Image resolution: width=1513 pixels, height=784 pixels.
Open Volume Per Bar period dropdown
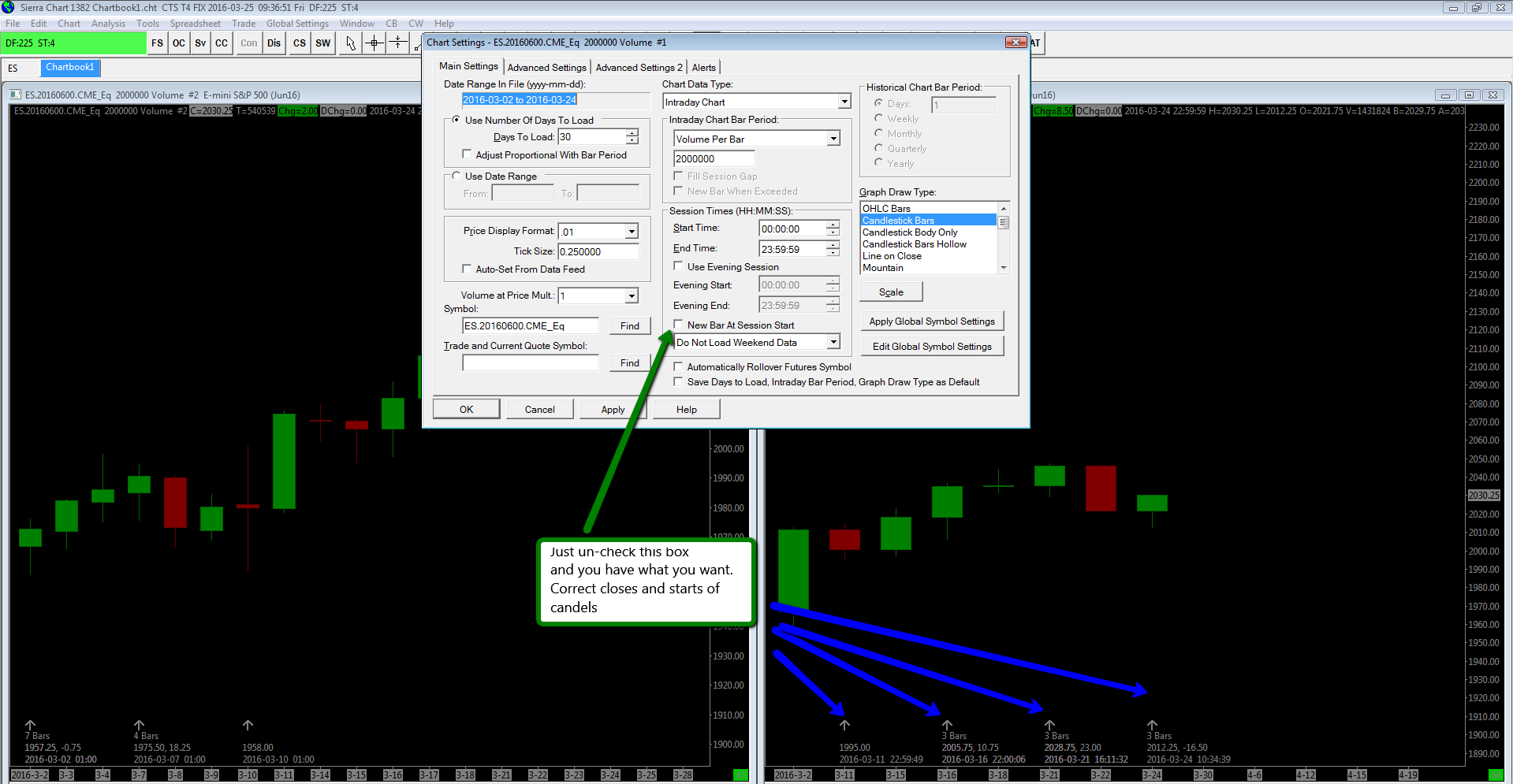[x=833, y=139]
